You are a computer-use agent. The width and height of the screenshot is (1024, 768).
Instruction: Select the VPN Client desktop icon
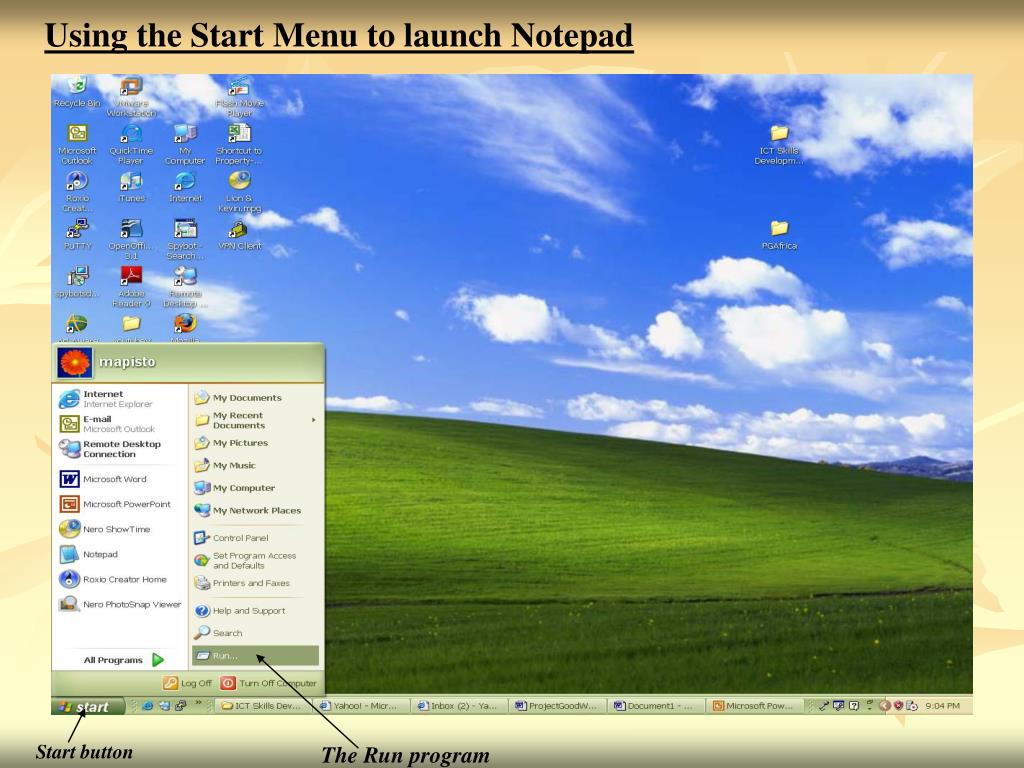click(x=240, y=235)
